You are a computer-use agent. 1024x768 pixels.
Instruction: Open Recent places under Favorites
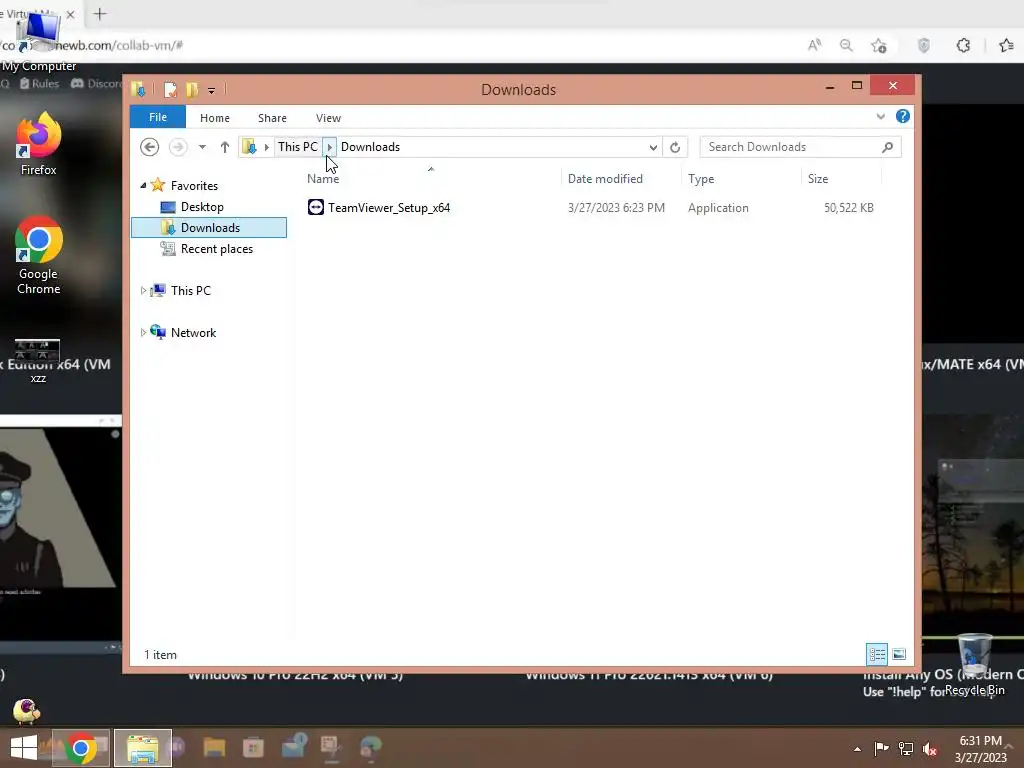point(217,249)
